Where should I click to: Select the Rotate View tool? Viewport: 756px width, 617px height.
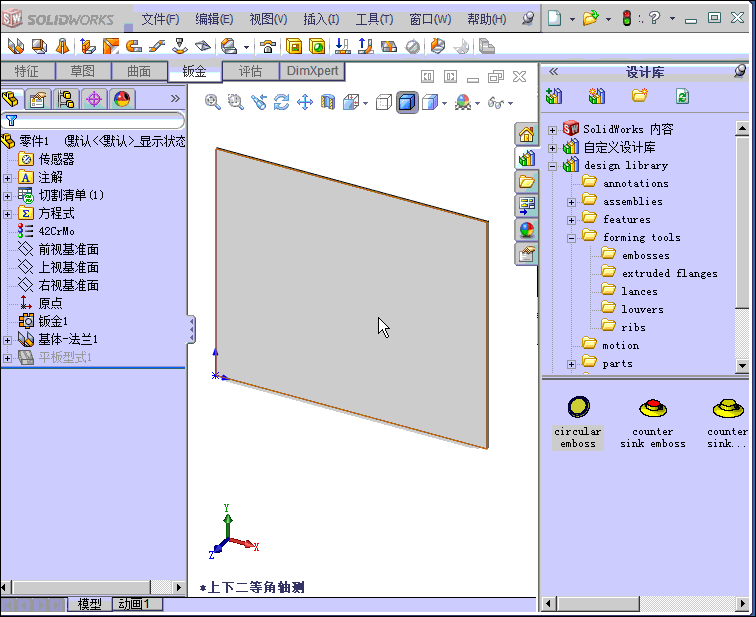tap(282, 102)
